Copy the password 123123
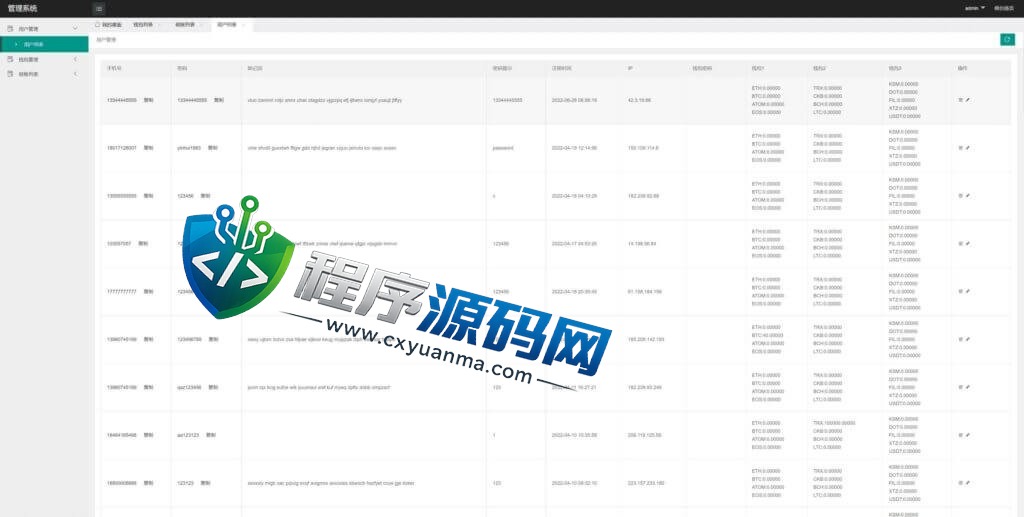This screenshot has width=1024, height=517. [x=206, y=483]
